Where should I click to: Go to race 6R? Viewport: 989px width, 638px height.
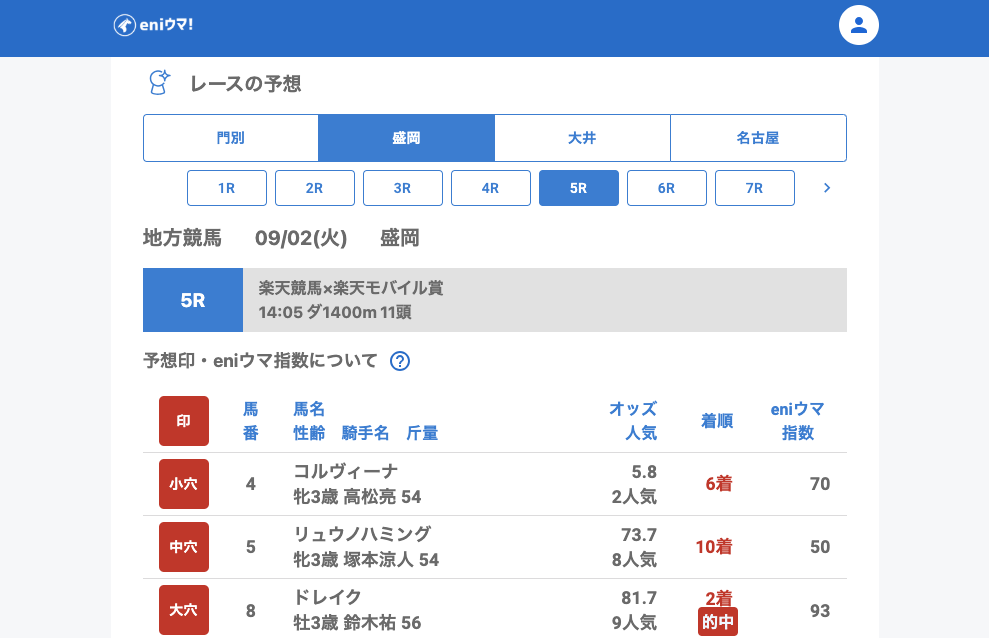[x=667, y=188]
